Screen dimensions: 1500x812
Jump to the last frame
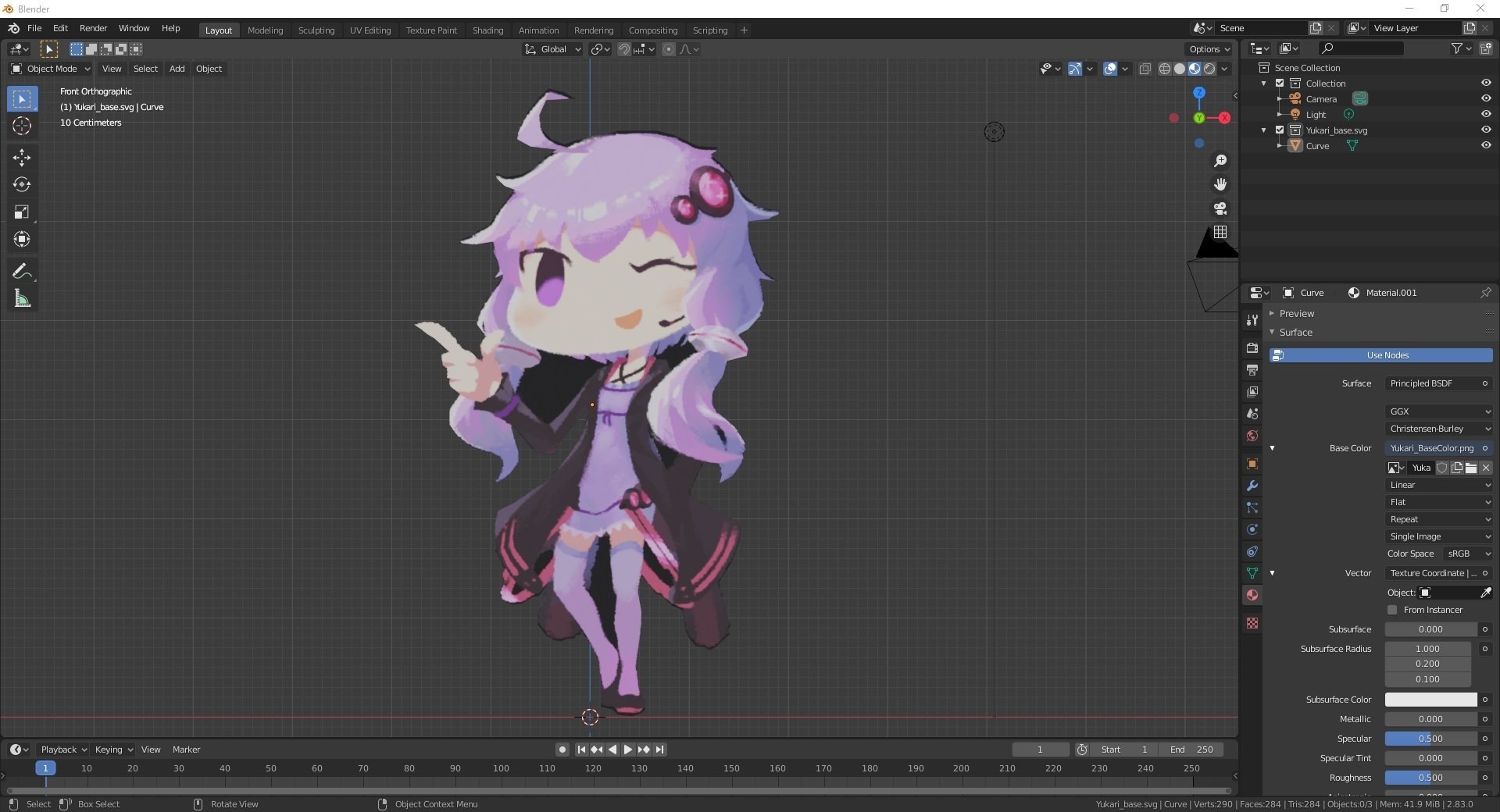point(660,750)
